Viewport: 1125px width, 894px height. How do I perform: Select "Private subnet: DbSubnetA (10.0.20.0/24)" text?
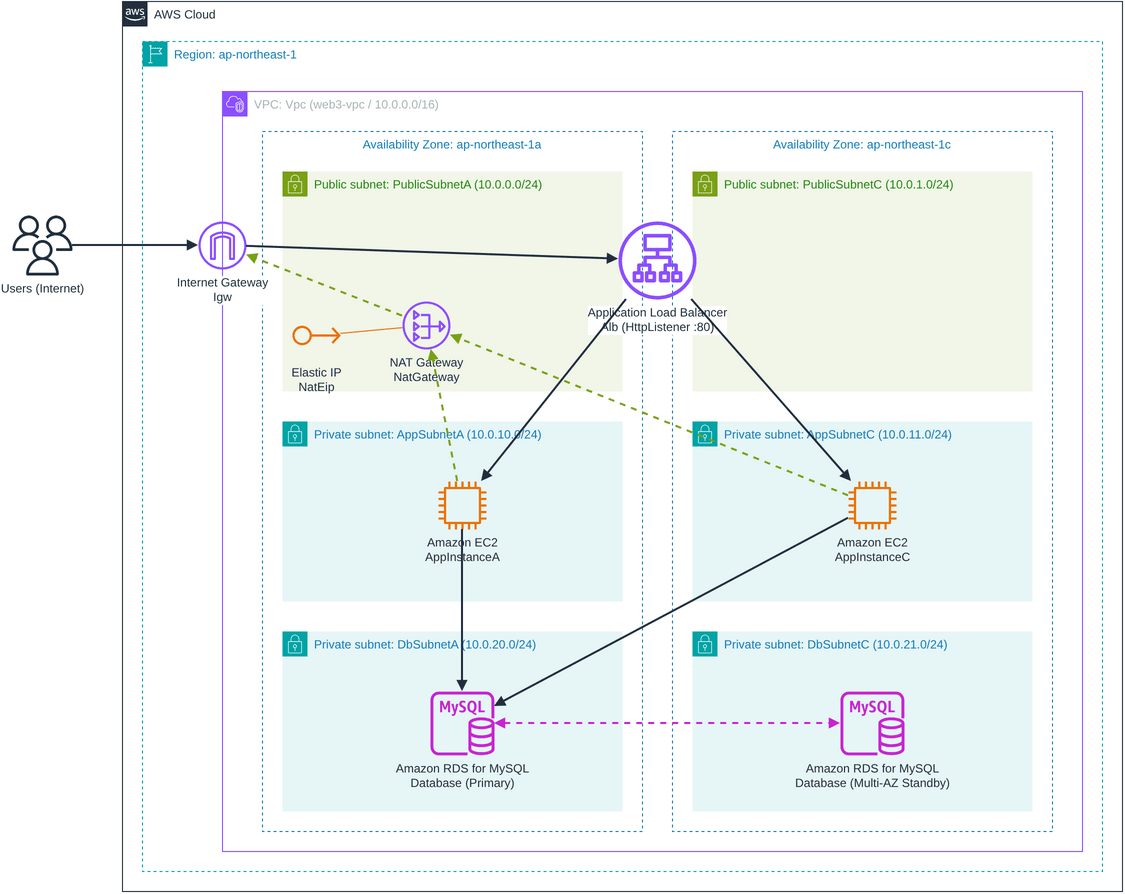click(x=425, y=645)
